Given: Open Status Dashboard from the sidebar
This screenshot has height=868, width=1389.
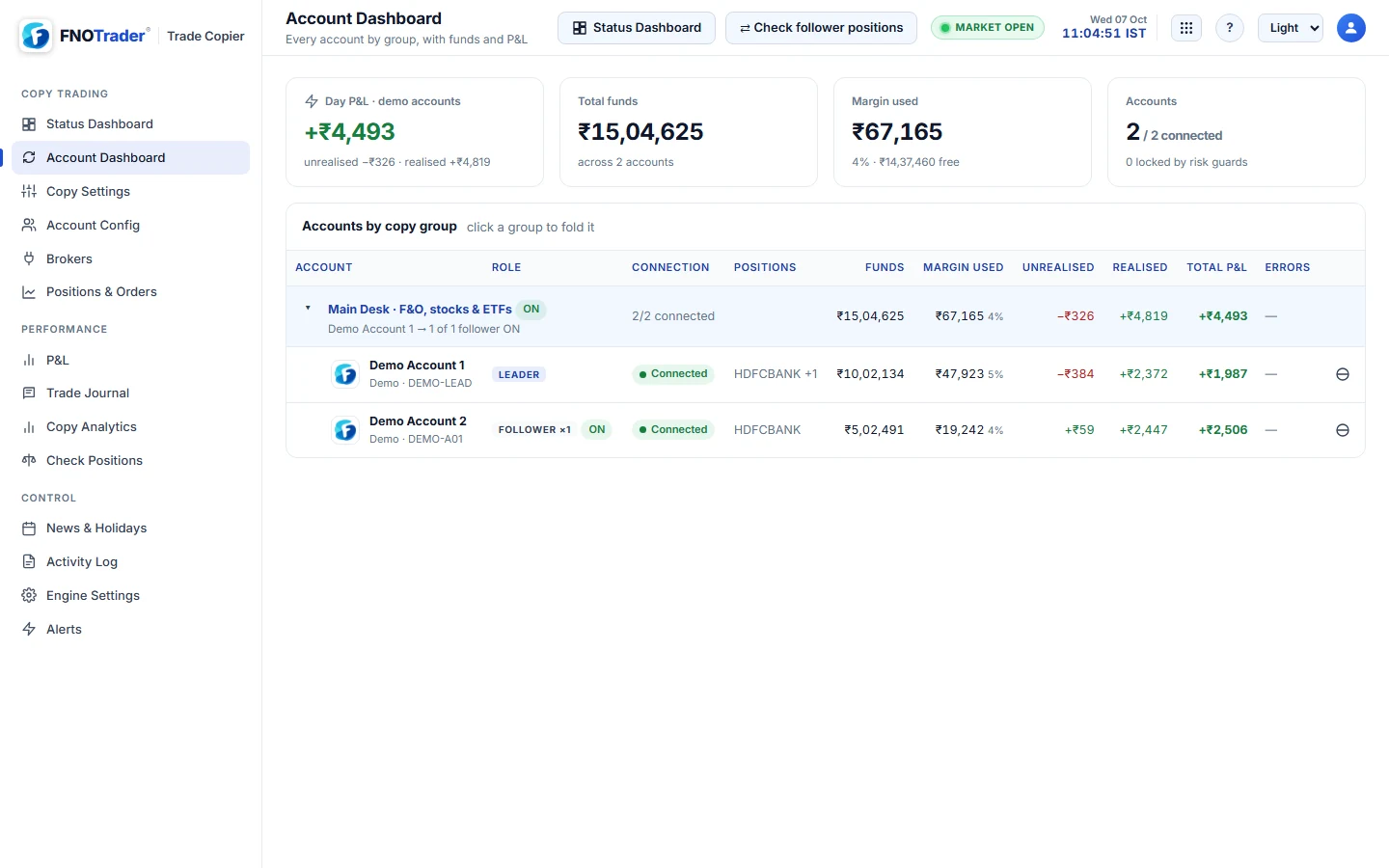Looking at the screenshot, I should 131,124.
